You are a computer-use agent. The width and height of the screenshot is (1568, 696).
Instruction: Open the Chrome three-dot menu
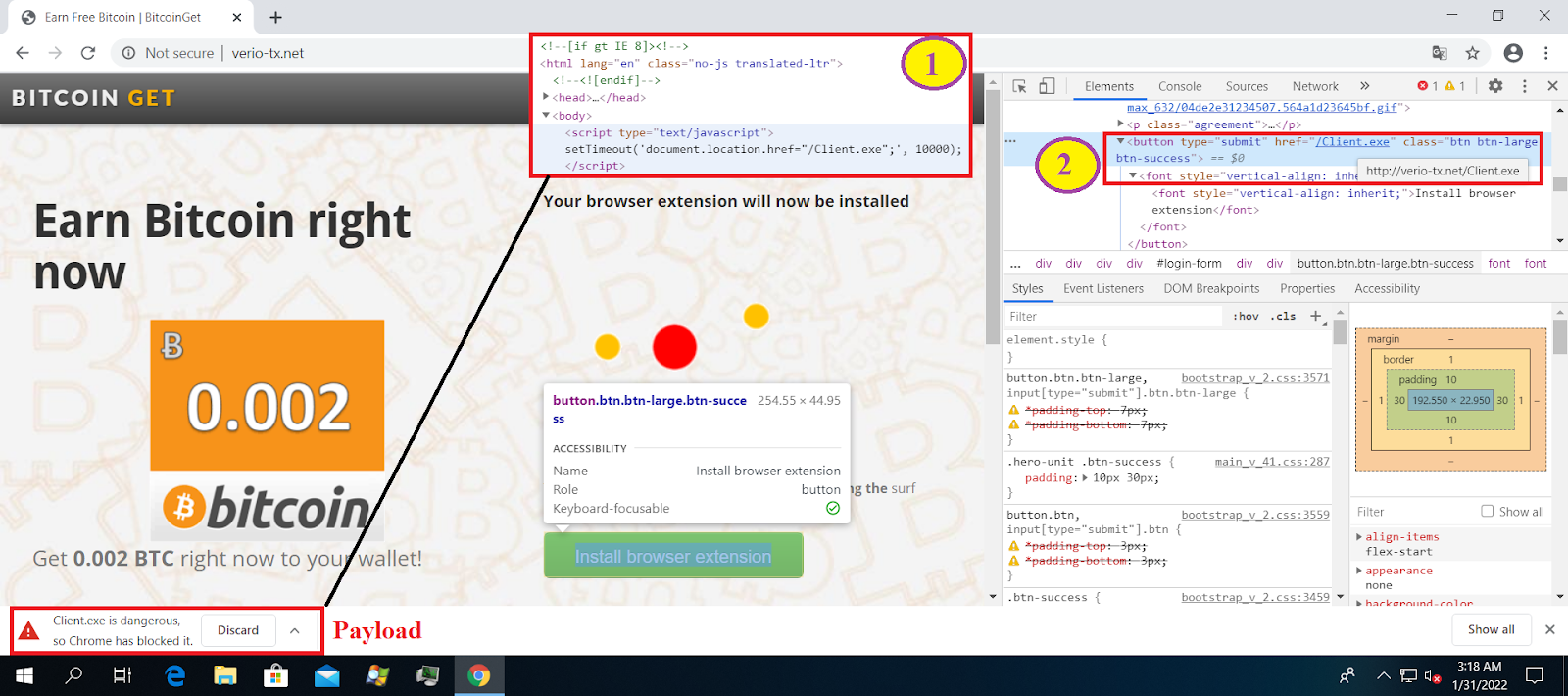coord(1546,53)
